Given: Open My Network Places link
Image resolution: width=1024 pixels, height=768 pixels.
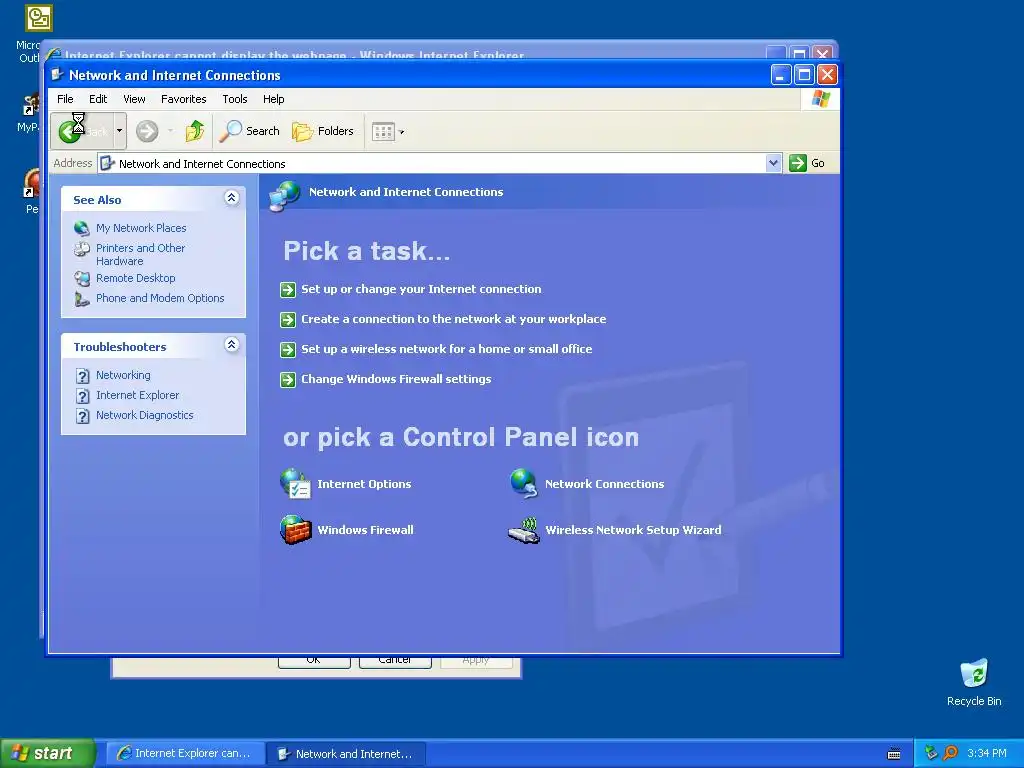Looking at the screenshot, I should [x=141, y=228].
